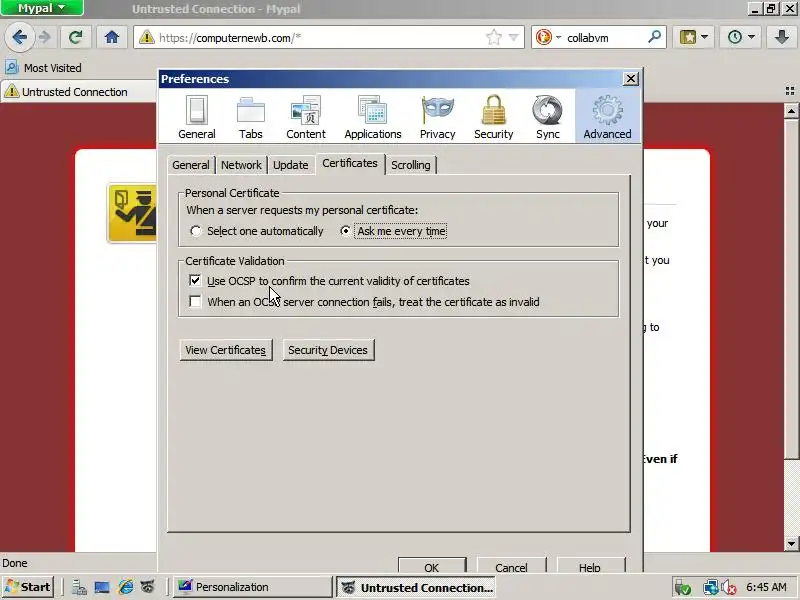Screen dimensions: 800x600
Task: Open the Security preferences pane
Action: point(493,116)
